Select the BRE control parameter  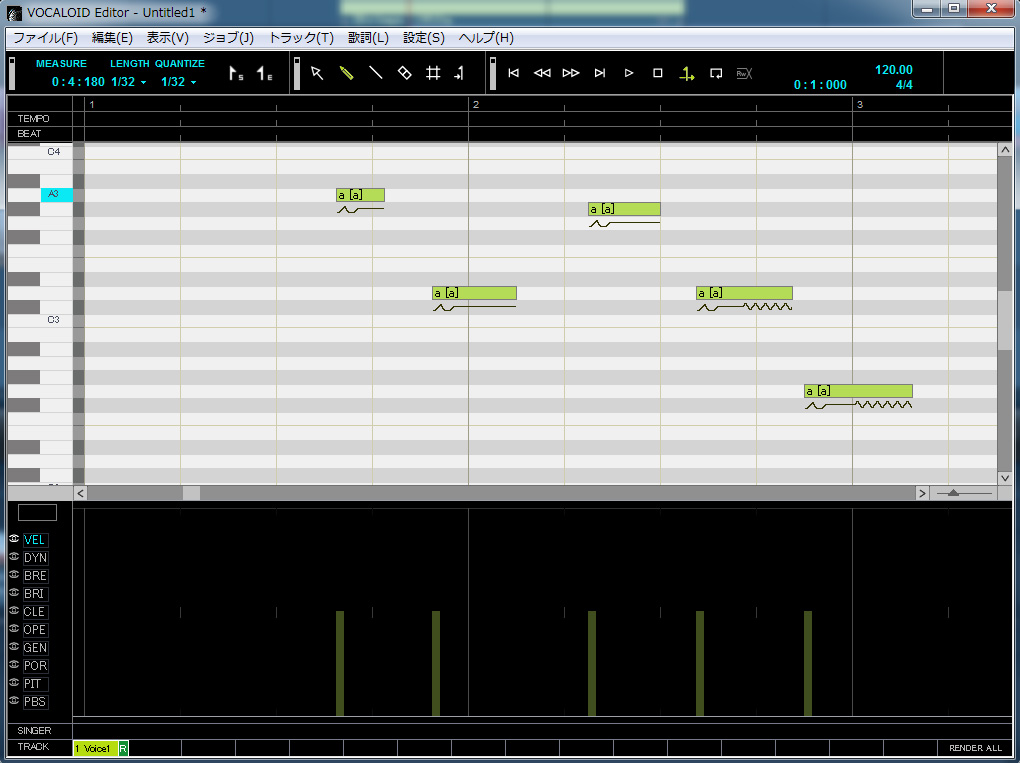[x=35, y=576]
